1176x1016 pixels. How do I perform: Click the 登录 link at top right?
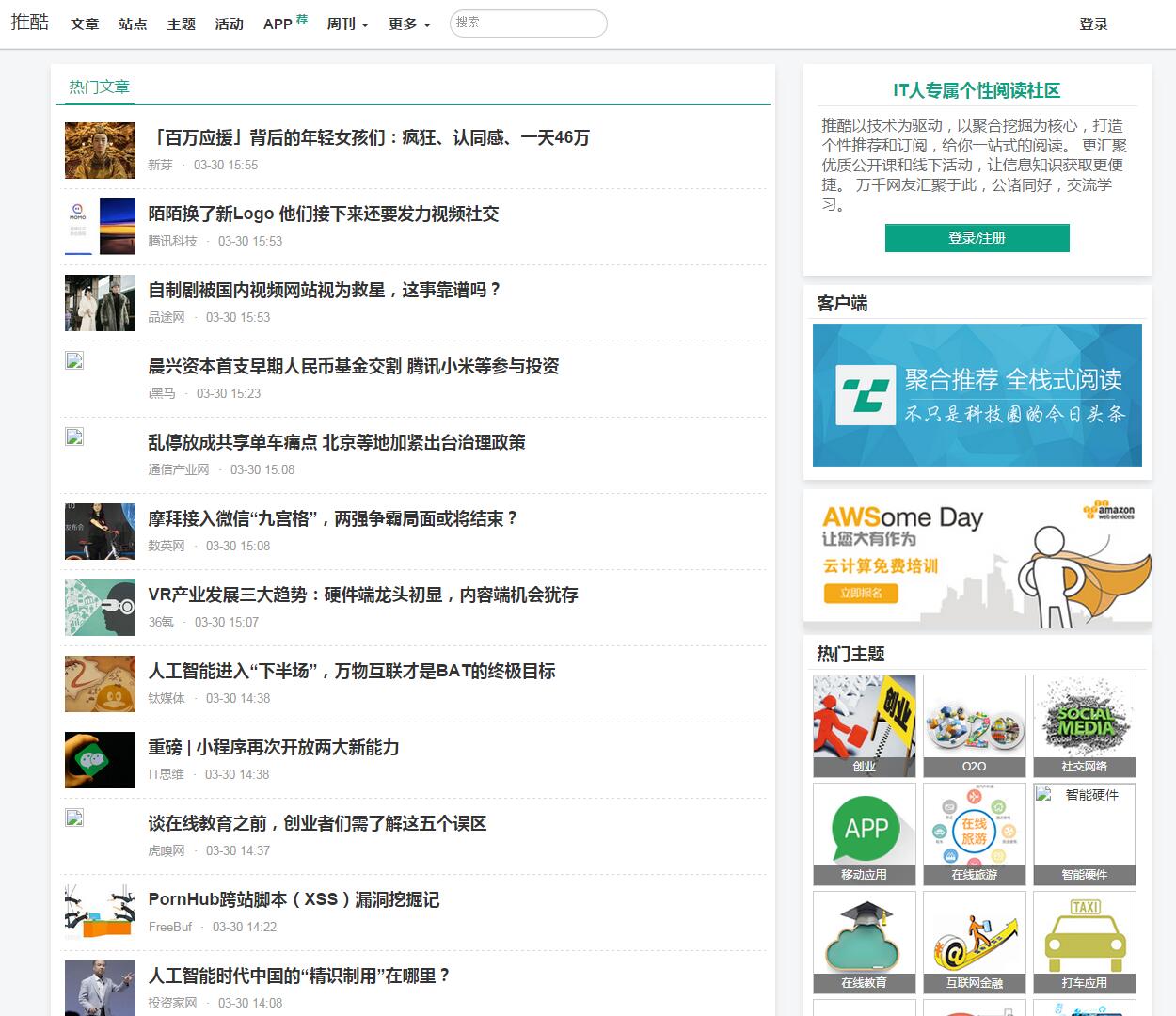click(x=1093, y=24)
